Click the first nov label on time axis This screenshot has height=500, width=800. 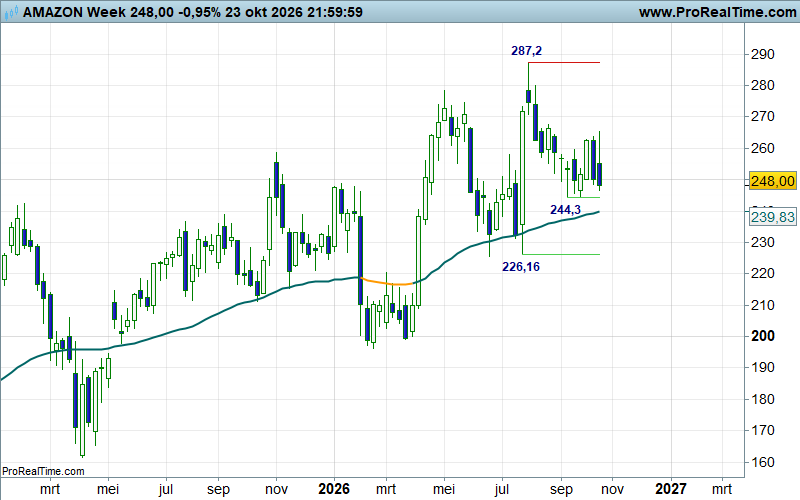[x=276, y=490]
